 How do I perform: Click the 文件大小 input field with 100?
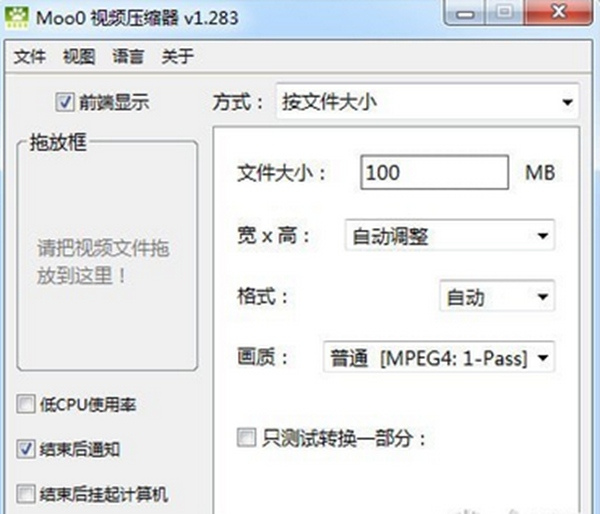point(435,172)
